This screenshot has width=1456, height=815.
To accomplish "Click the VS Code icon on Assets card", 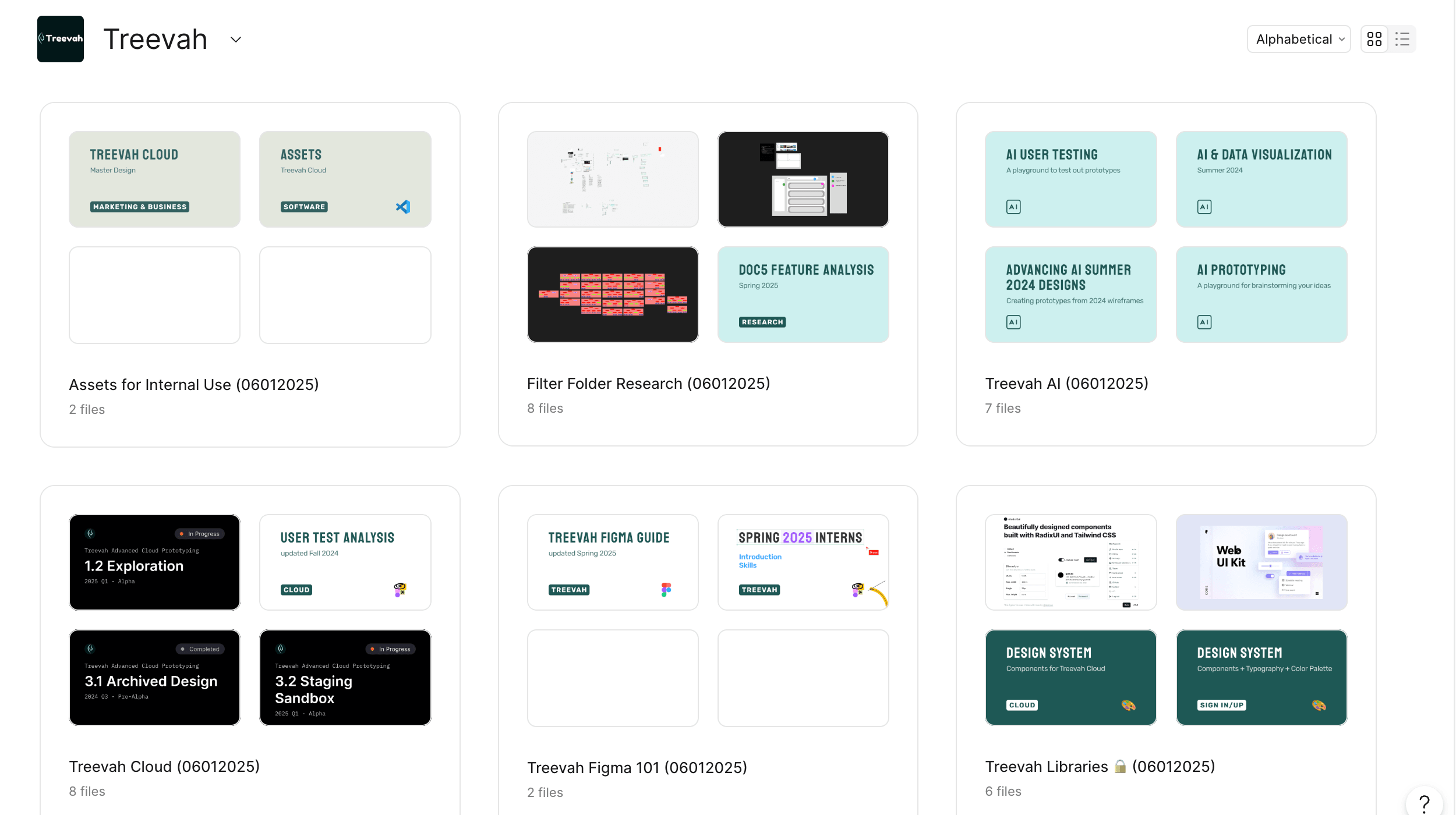I will pyautogui.click(x=403, y=207).
